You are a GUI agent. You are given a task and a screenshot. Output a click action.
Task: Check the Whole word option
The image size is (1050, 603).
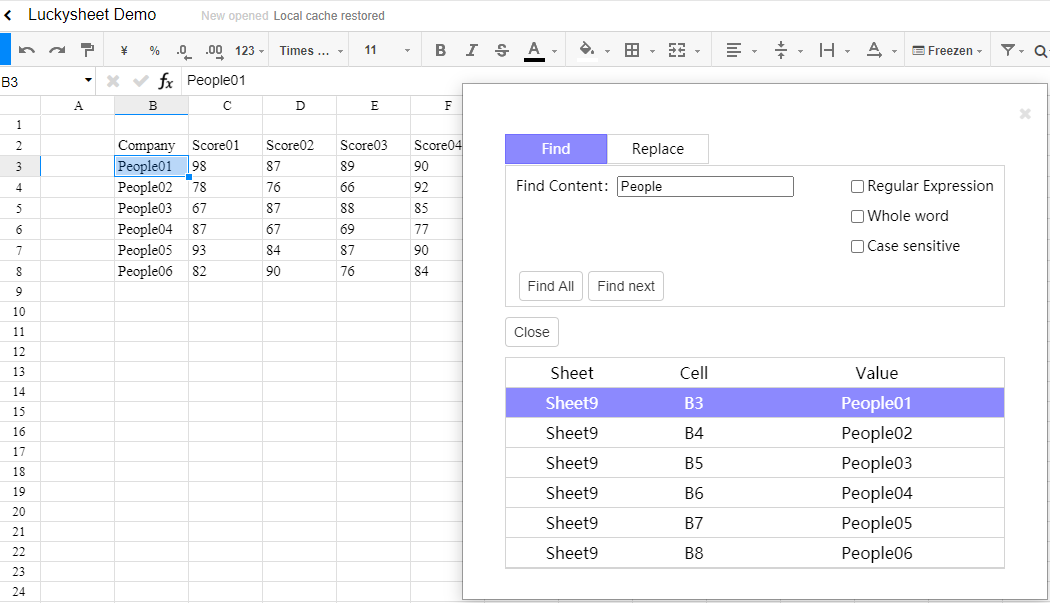pos(857,216)
